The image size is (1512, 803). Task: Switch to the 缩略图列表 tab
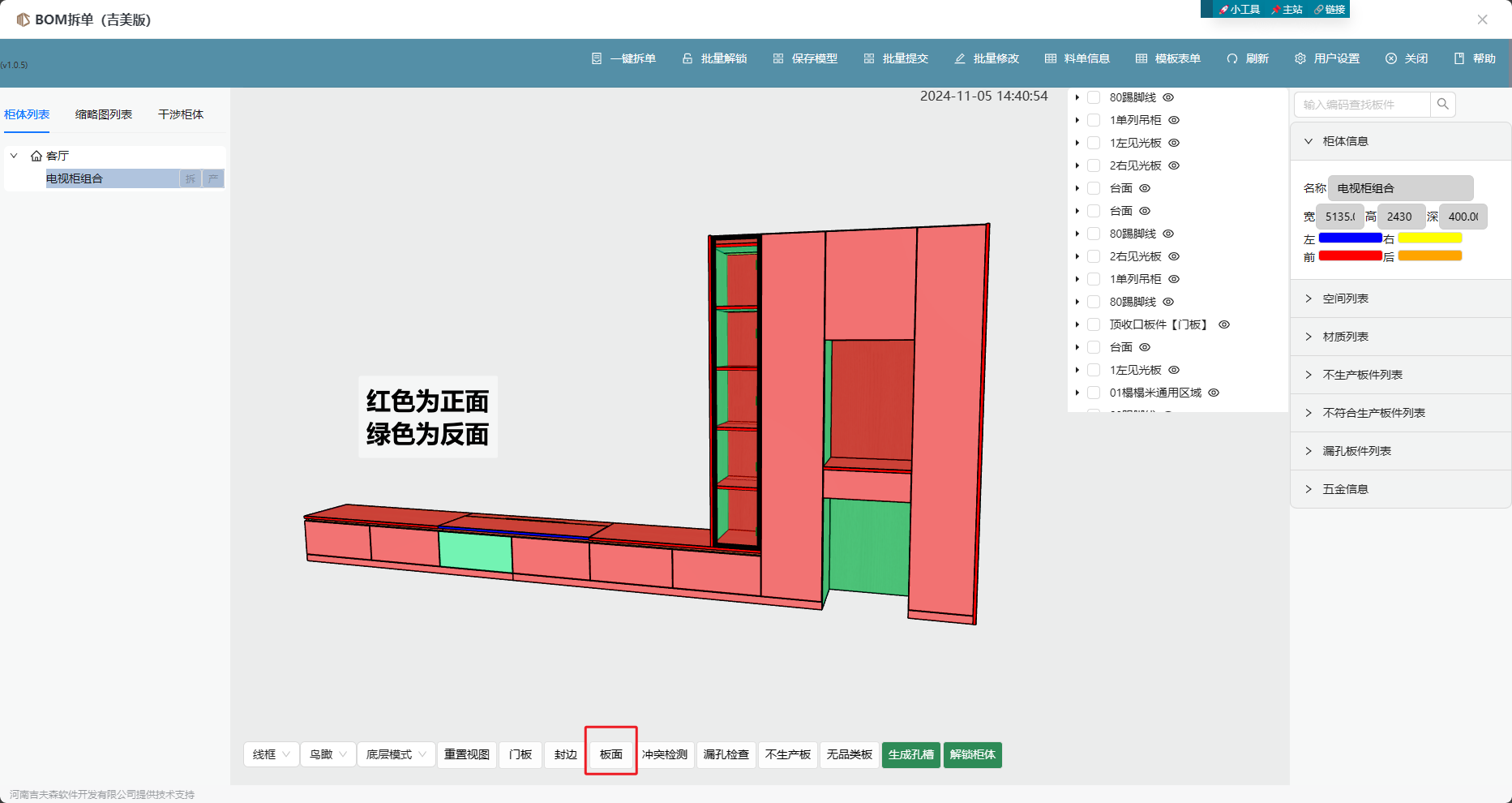point(104,114)
